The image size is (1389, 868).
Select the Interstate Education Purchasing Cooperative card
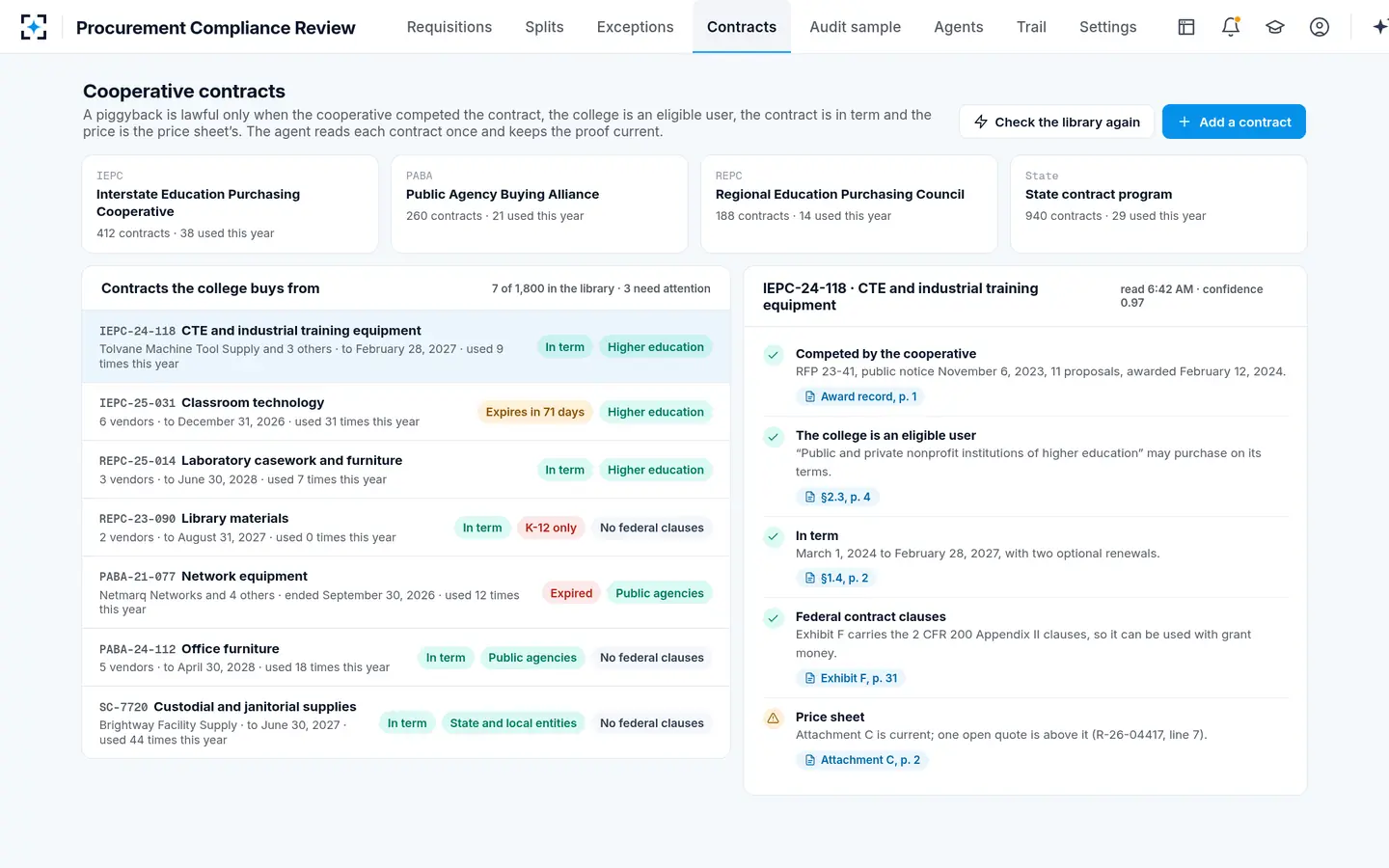pyautogui.click(x=231, y=204)
